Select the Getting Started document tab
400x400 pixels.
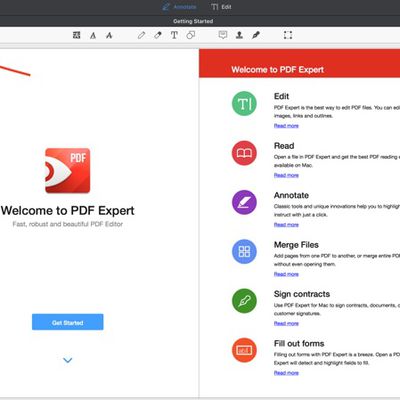coord(193,21)
